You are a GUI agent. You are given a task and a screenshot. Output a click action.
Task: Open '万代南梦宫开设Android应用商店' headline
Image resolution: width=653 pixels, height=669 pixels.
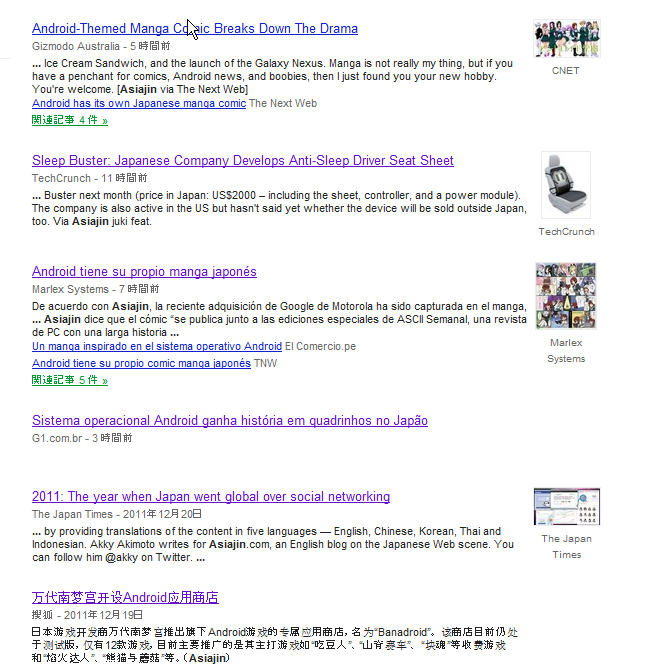tap(125, 597)
